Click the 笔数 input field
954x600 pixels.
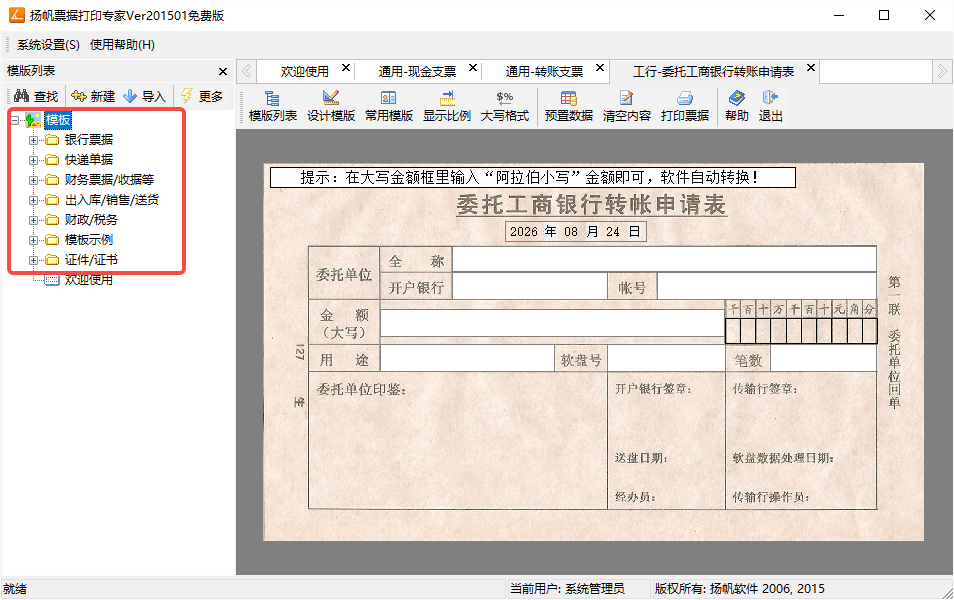tap(823, 359)
